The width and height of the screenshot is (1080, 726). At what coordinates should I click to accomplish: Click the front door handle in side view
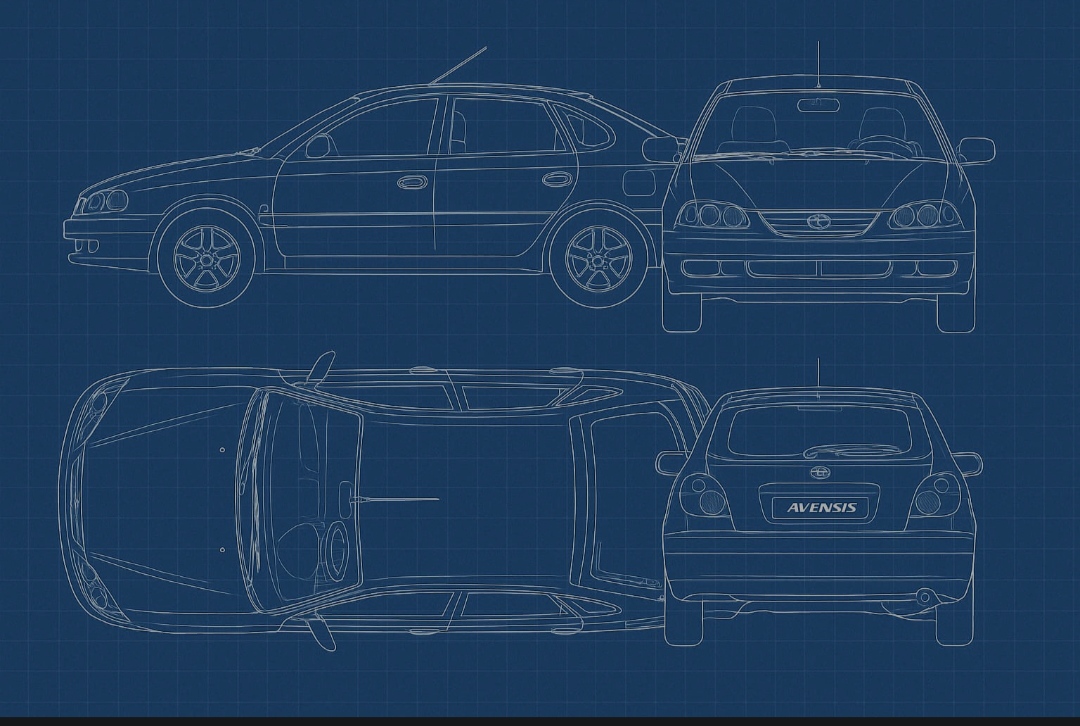tap(412, 182)
